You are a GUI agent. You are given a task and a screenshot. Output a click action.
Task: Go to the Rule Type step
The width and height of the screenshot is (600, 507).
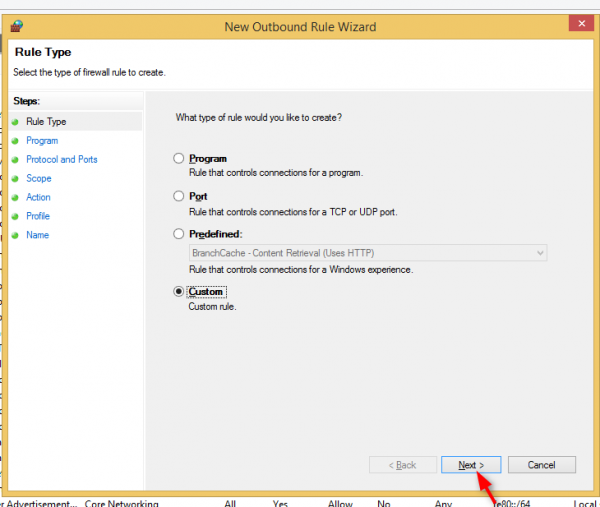coord(46,122)
